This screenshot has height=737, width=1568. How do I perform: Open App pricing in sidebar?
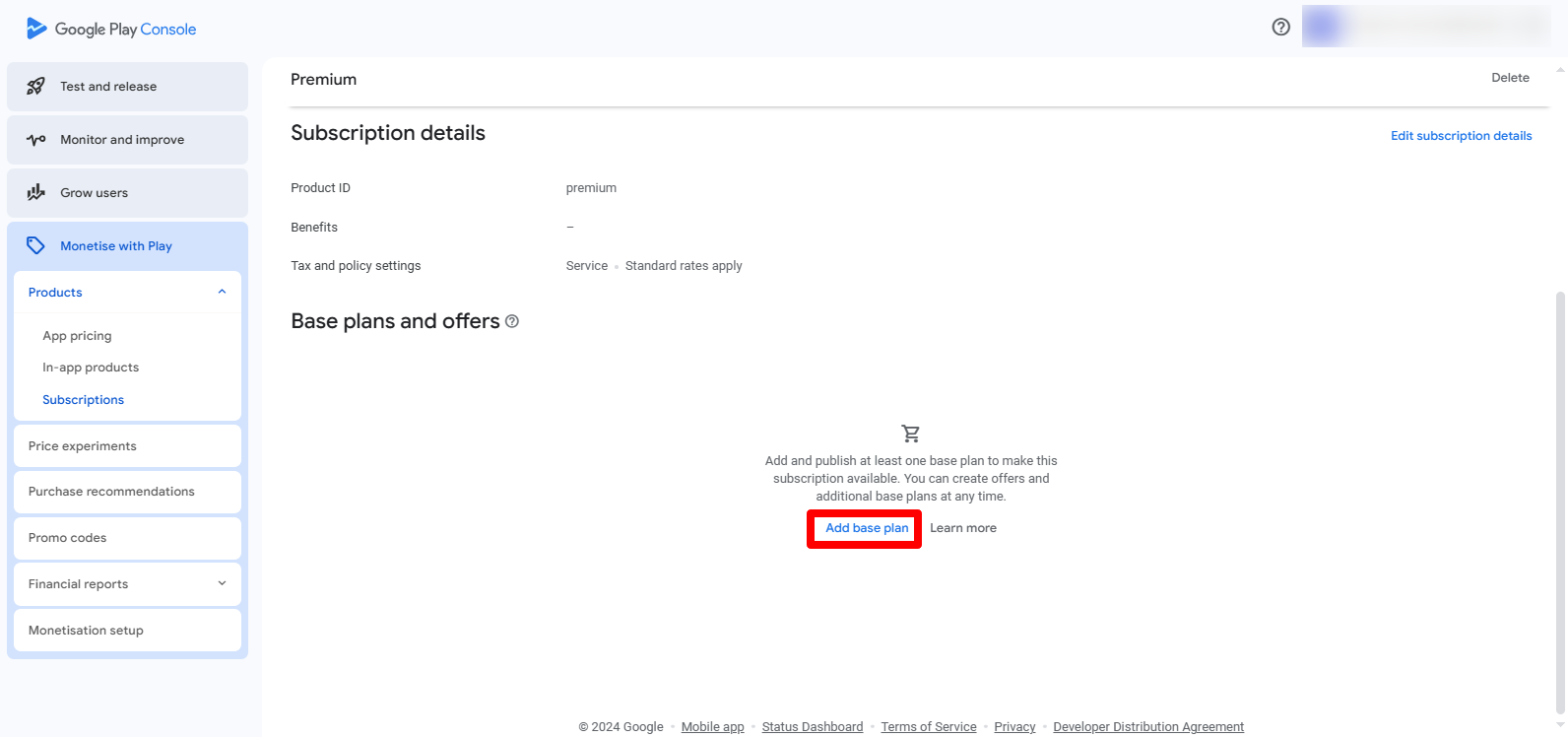pyautogui.click(x=77, y=336)
